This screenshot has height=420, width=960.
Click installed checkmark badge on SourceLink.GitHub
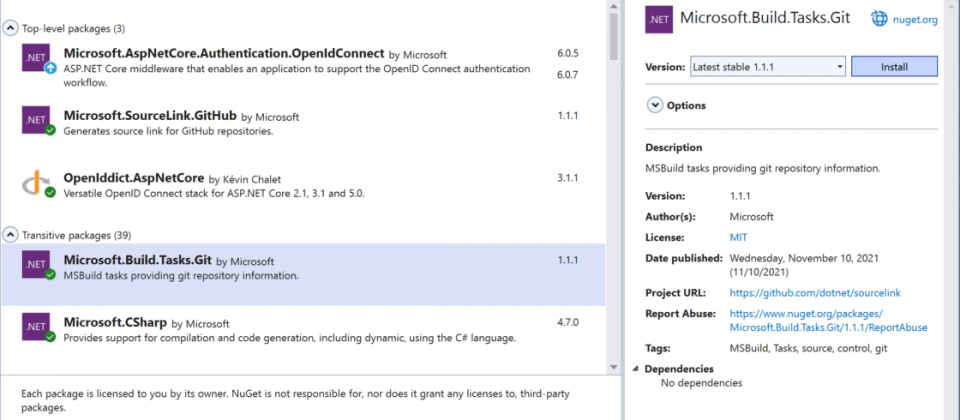click(51, 130)
